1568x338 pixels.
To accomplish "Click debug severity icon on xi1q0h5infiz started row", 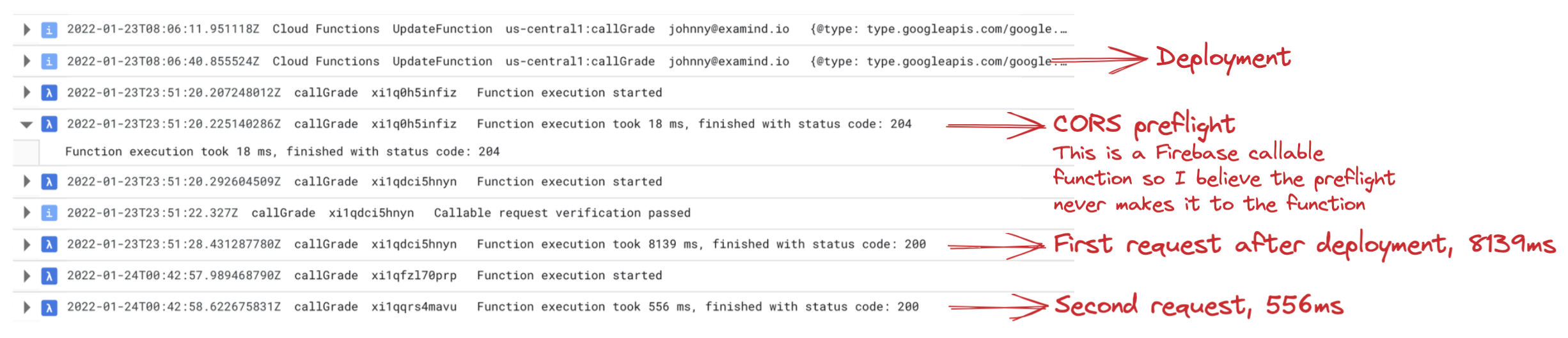I will 49,93.
